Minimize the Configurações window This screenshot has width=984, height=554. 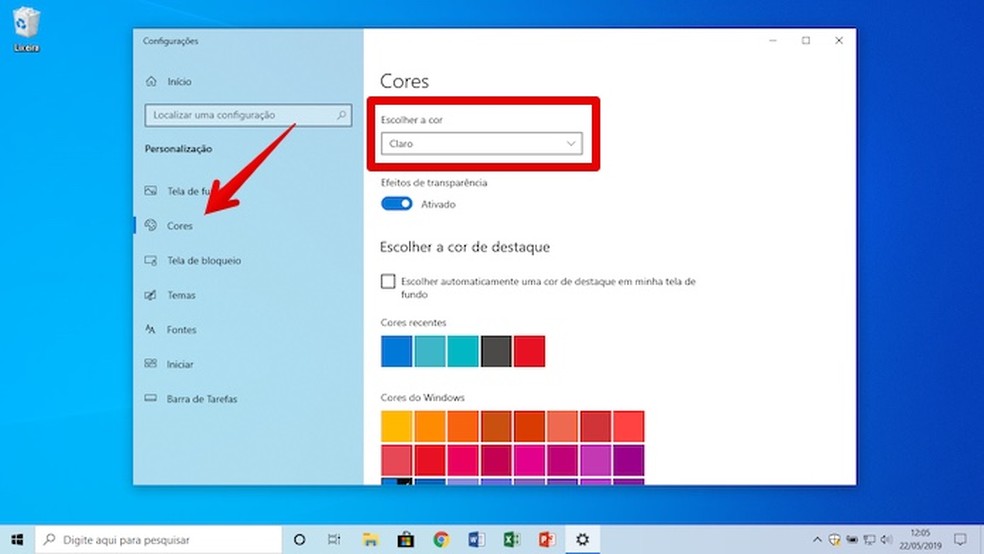pyautogui.click(x=773, y=41)
